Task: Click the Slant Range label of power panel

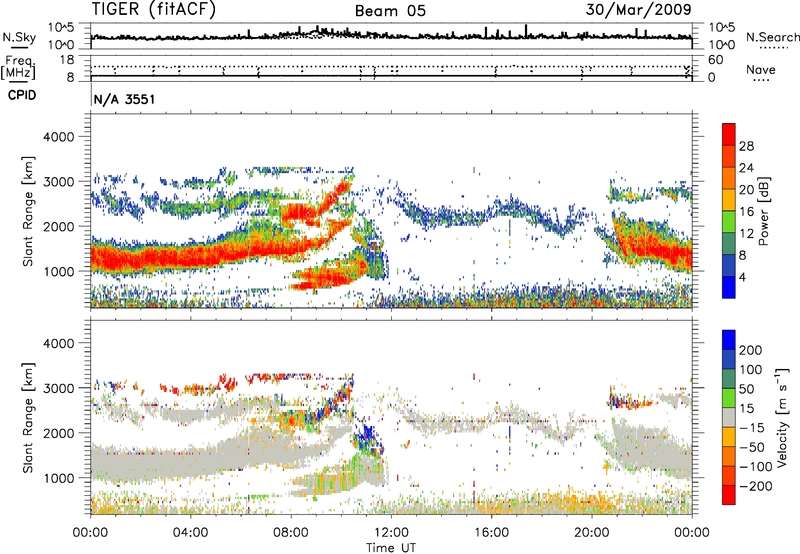Action: [28, 211]
